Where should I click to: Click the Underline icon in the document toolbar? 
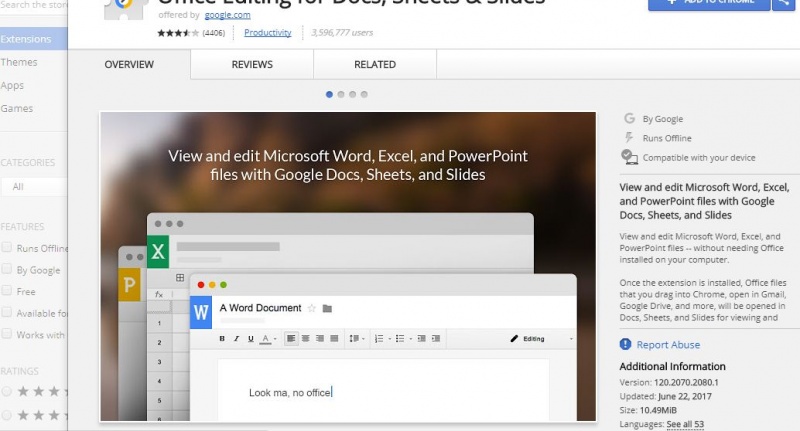251,339
